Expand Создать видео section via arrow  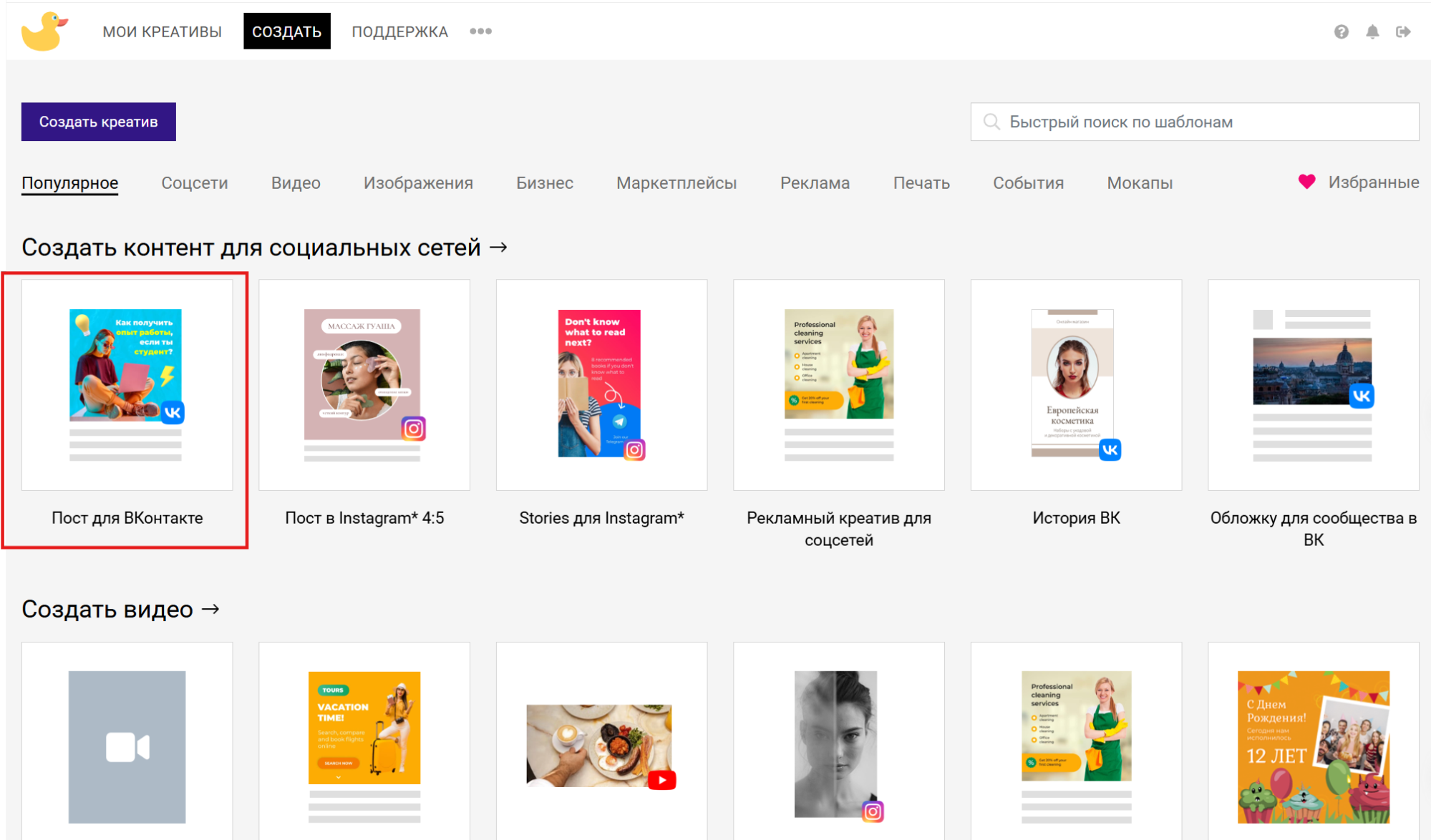[210, 610]
